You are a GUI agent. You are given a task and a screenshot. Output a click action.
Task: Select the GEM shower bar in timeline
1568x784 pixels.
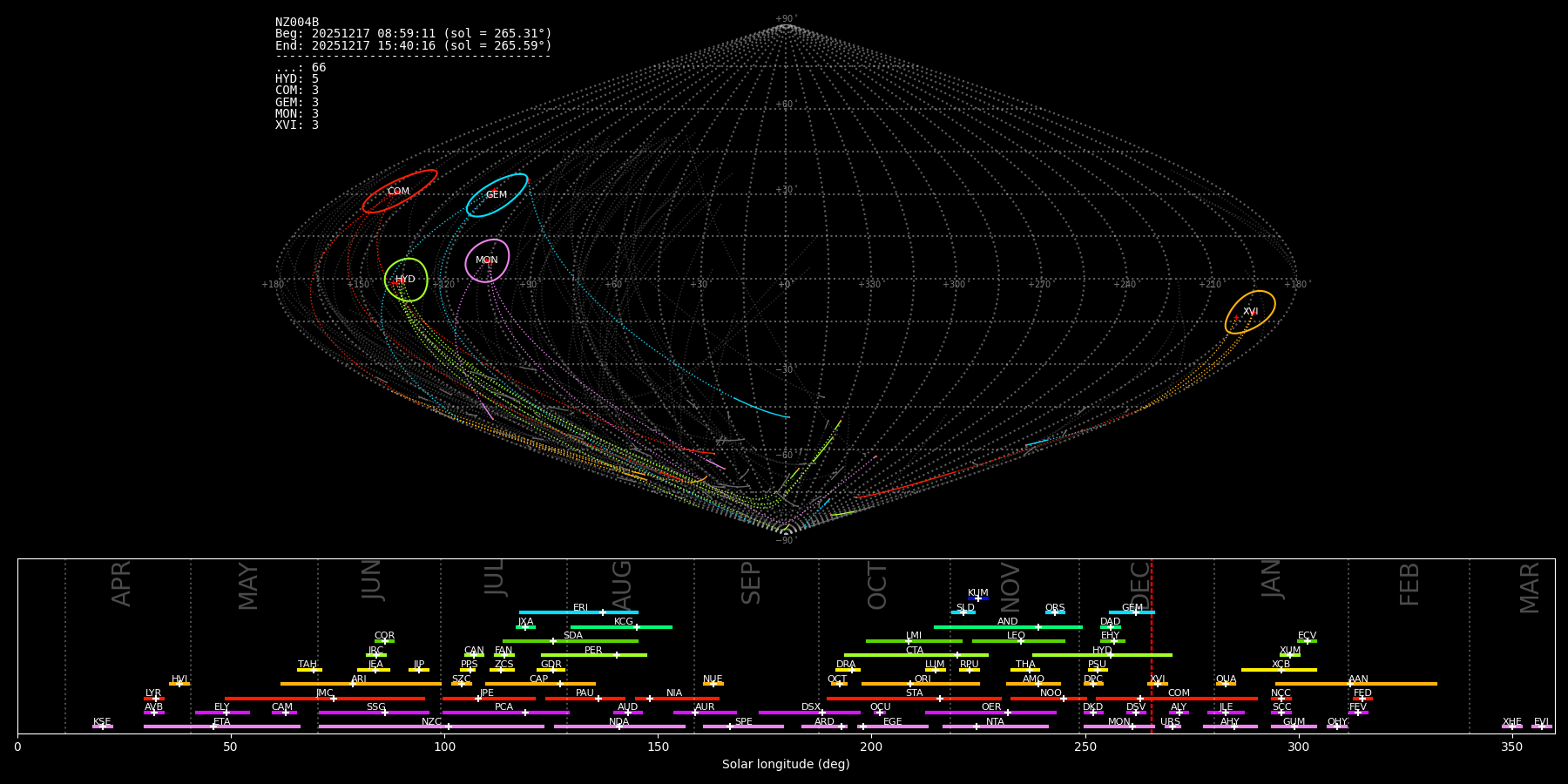[1132, 612]
